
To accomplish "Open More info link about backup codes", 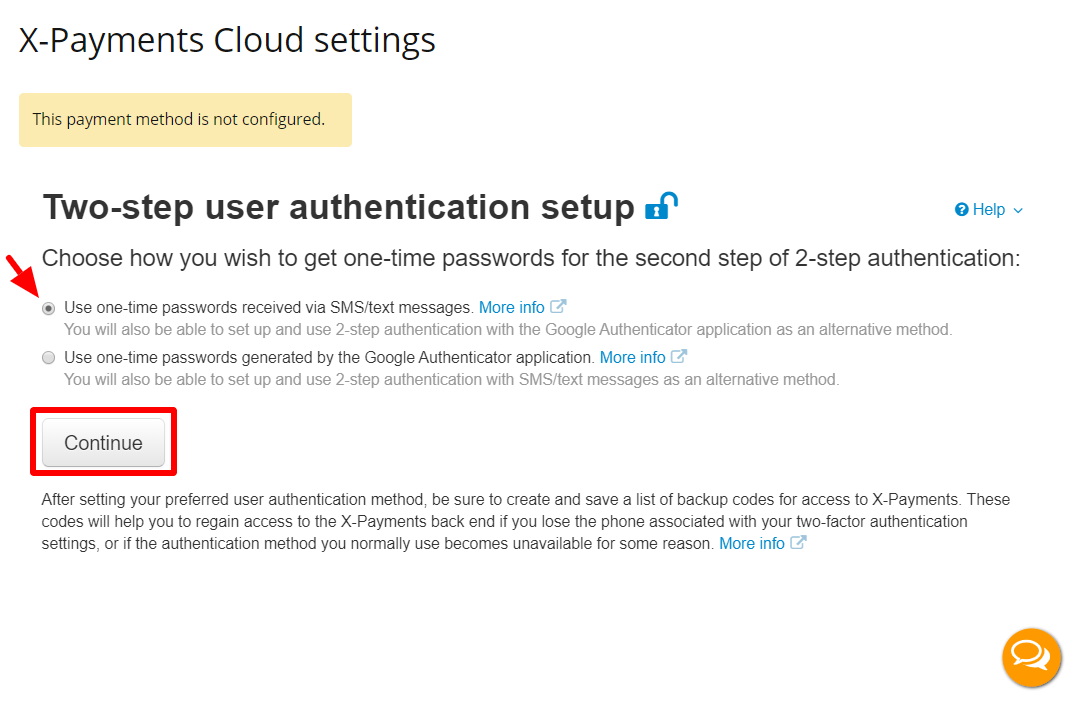I will click(752, 544).
